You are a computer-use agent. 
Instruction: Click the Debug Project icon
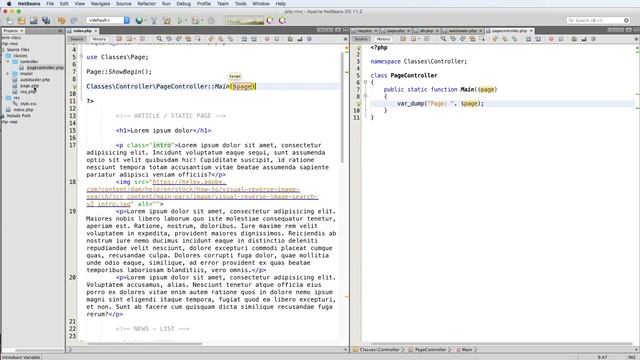196,20
